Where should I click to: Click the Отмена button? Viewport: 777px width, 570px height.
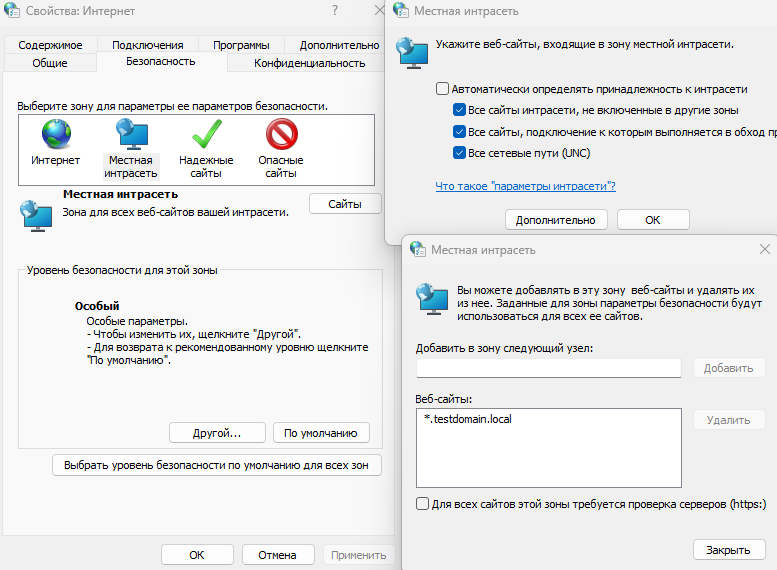(x=278, y=555)
